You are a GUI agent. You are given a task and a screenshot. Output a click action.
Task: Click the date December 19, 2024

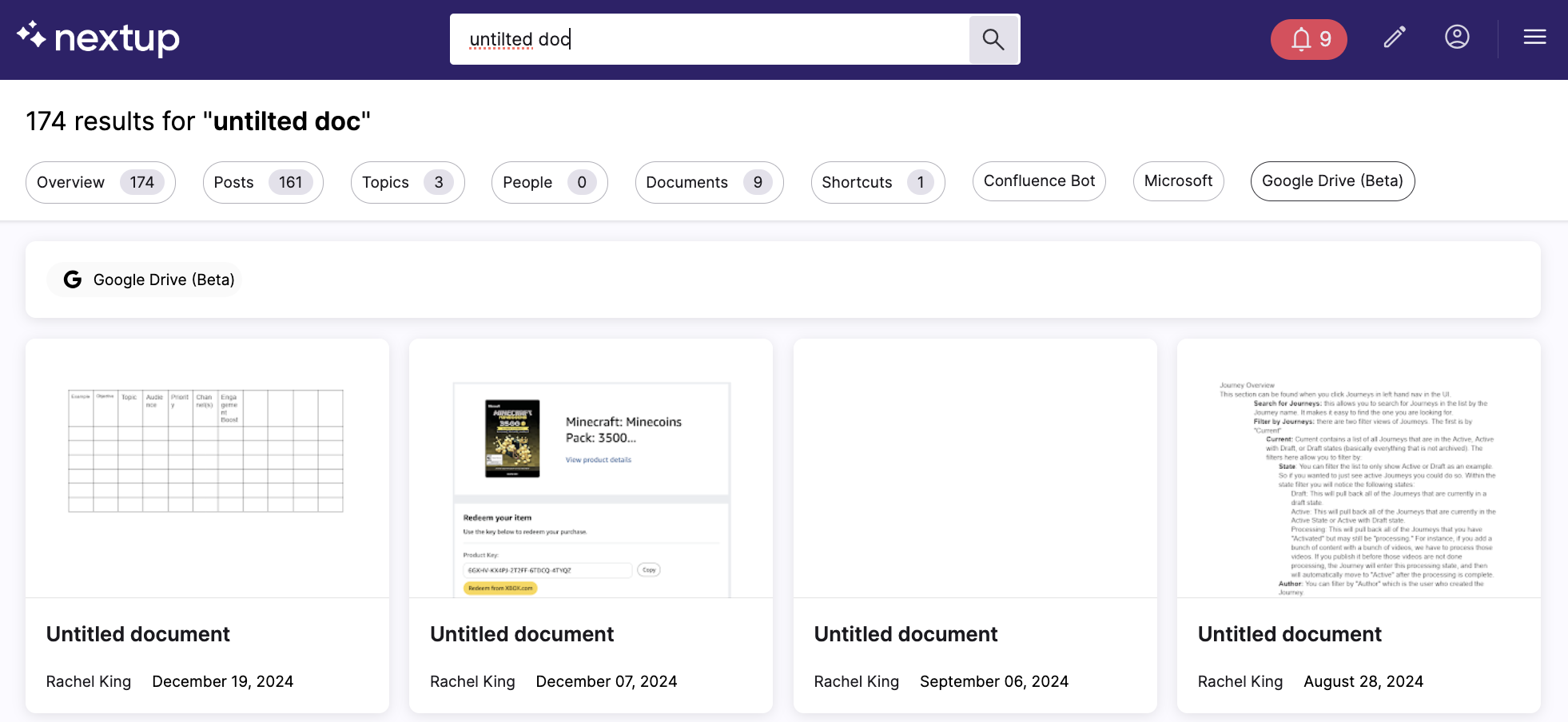tap(223, 681)
